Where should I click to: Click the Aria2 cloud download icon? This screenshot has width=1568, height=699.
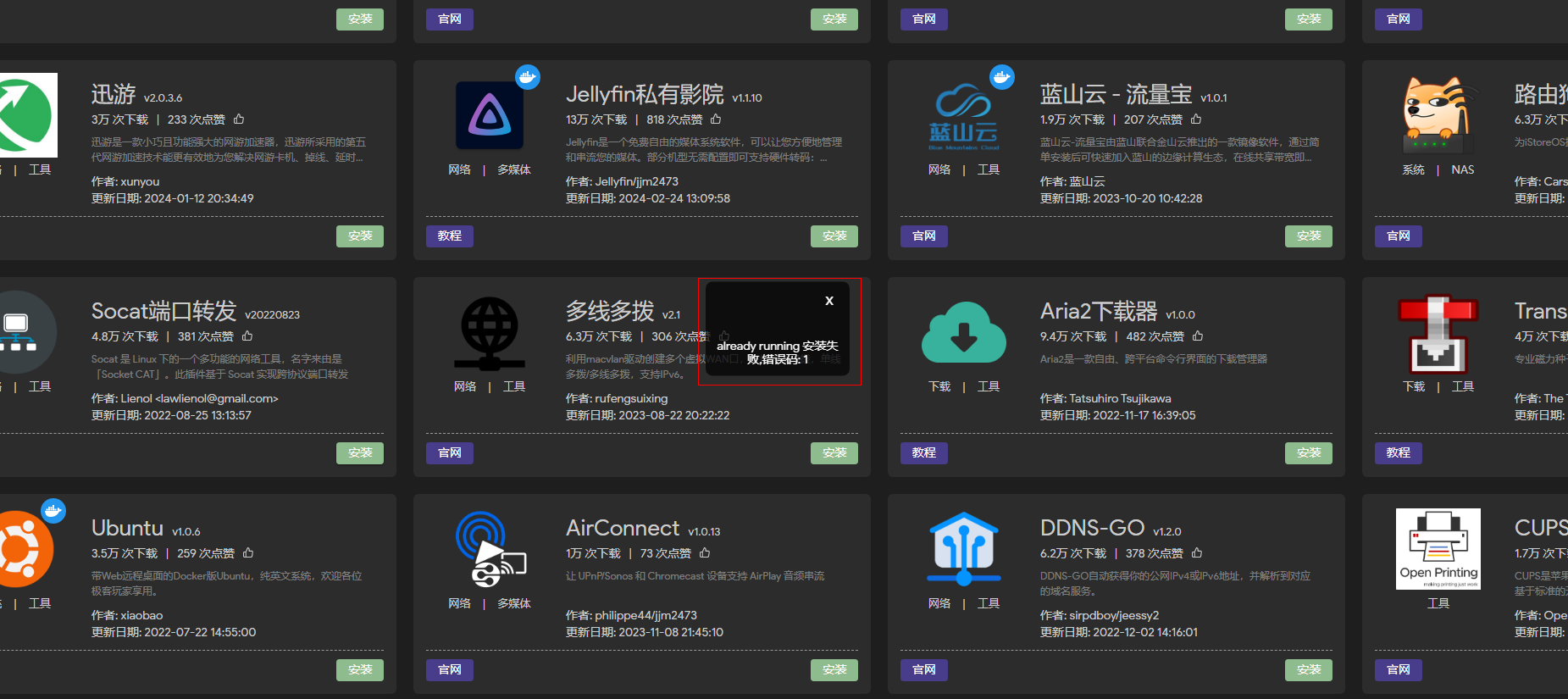click(x=963, y=332)
